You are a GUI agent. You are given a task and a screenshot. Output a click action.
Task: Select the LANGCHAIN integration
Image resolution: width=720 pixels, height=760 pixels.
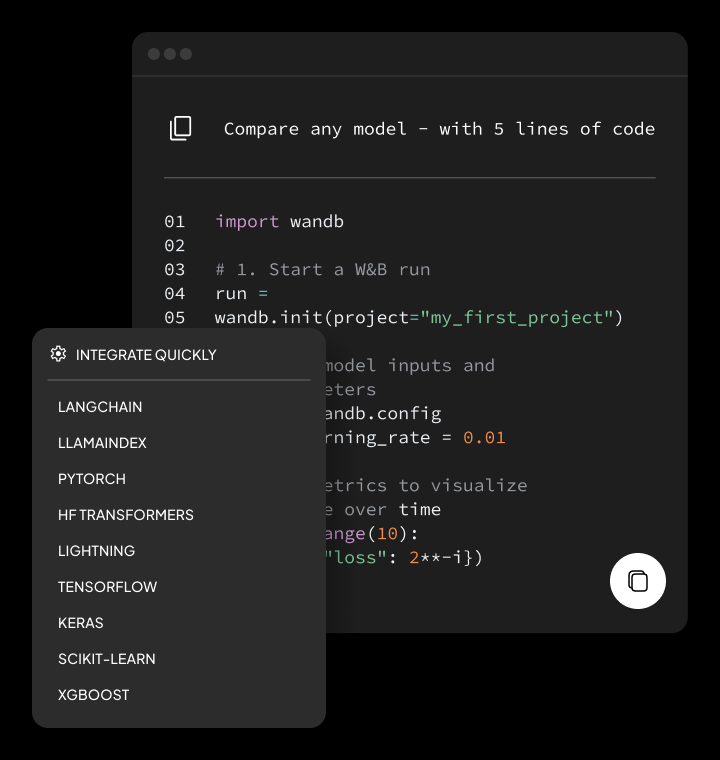click(100, 407)
